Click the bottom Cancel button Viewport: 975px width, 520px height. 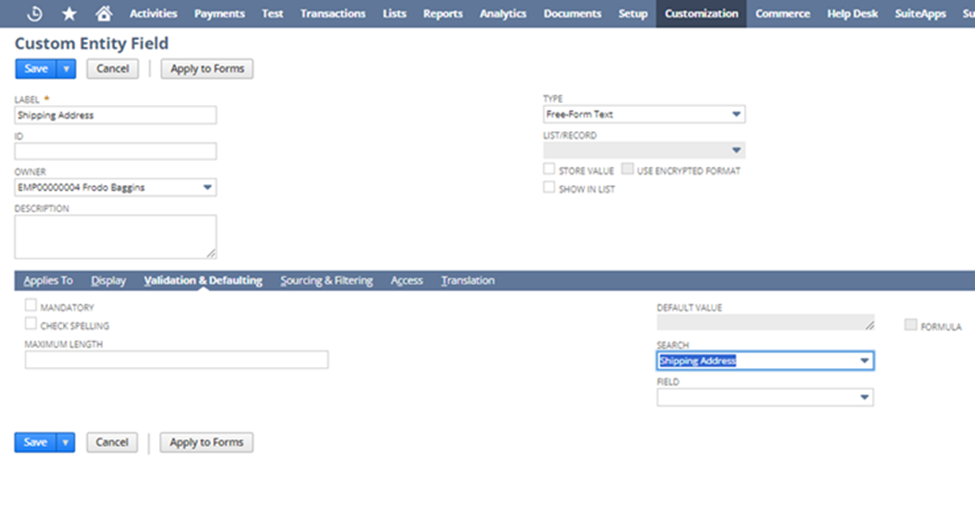click(112, 442)
